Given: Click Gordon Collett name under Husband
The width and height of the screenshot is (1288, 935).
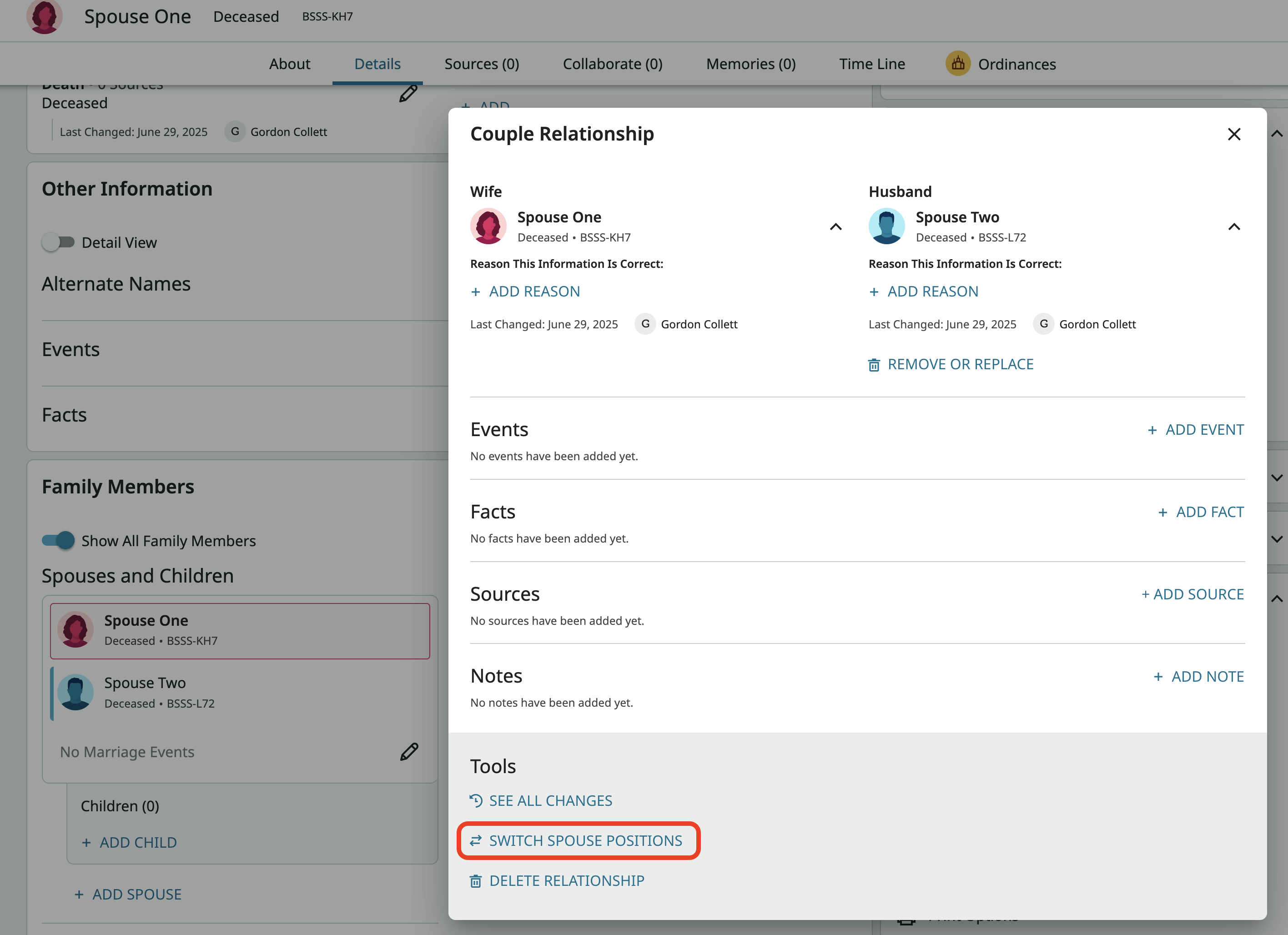Looking at the screenshot, I should pyautogui.click(x=1097, y=324).
